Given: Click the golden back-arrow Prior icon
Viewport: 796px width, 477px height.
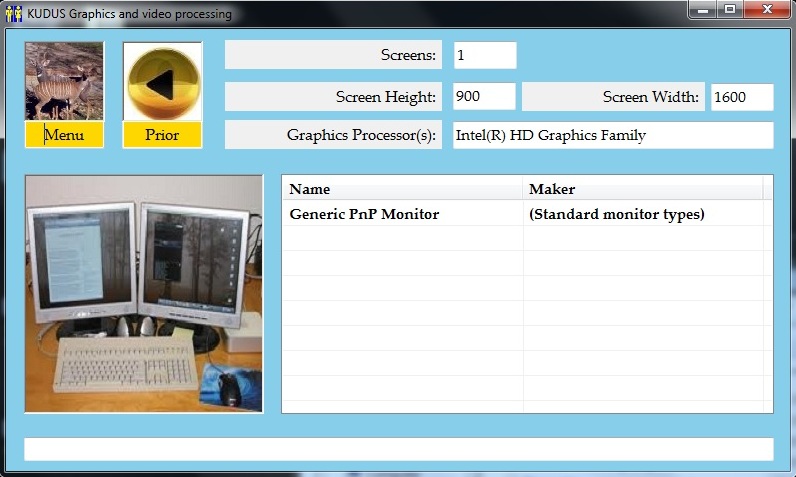Looking at the screenshot, I should 162,82.
